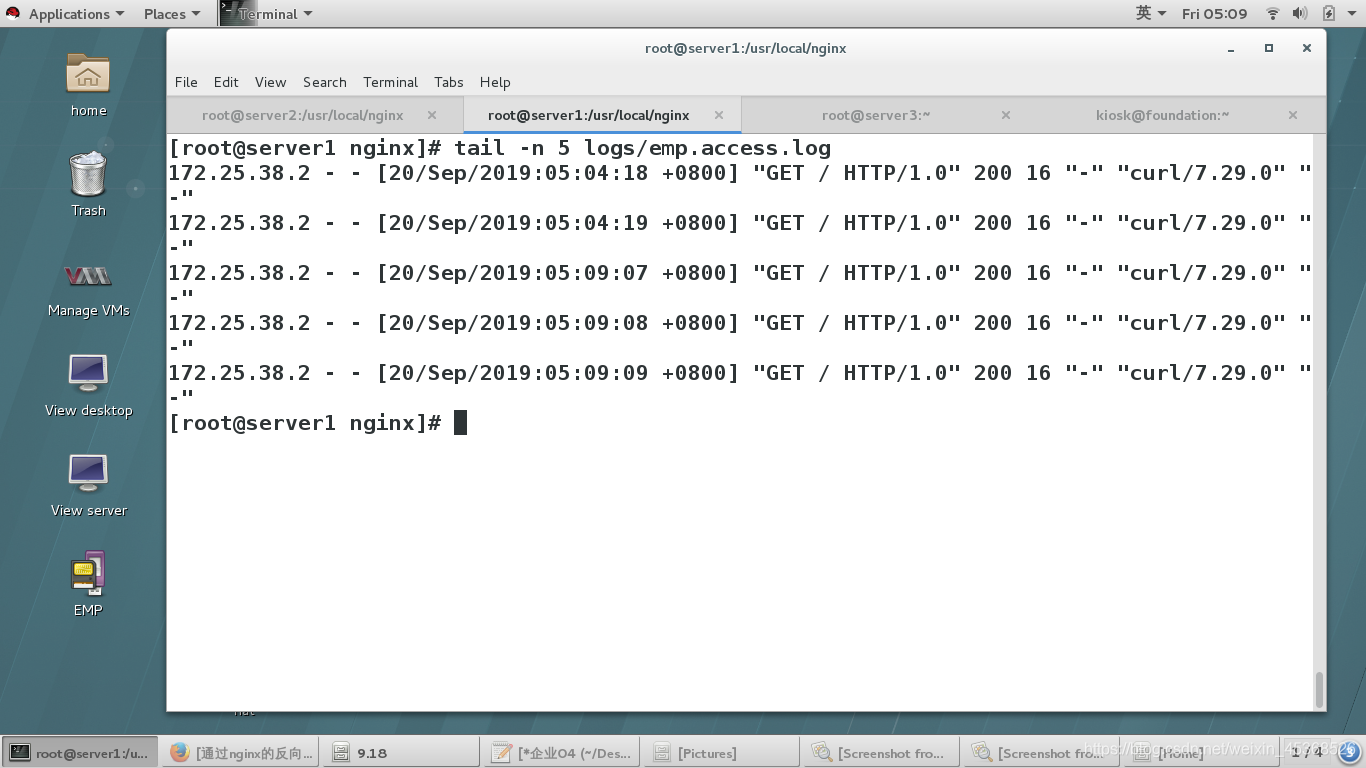The height and width of the screenshot is (768, 1366).
Task: Open the File menu in the terminal
Action: pyautogui.click(x=185, y=82)
